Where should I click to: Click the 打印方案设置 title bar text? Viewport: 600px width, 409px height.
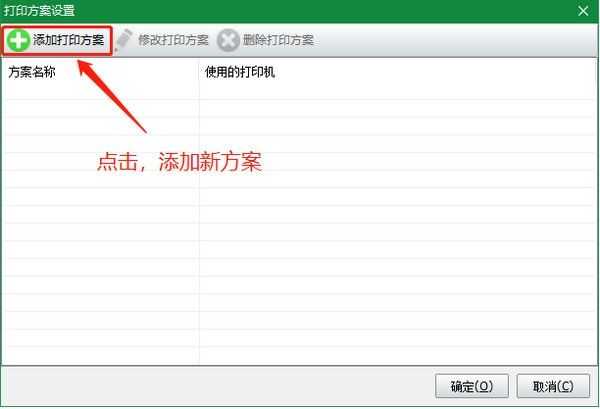pos(39,11)
